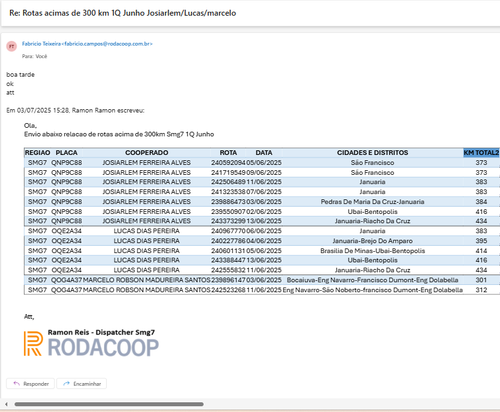Click route number 240227786
The width and height of the screenshot is (500, 412).
coord(228,241)
